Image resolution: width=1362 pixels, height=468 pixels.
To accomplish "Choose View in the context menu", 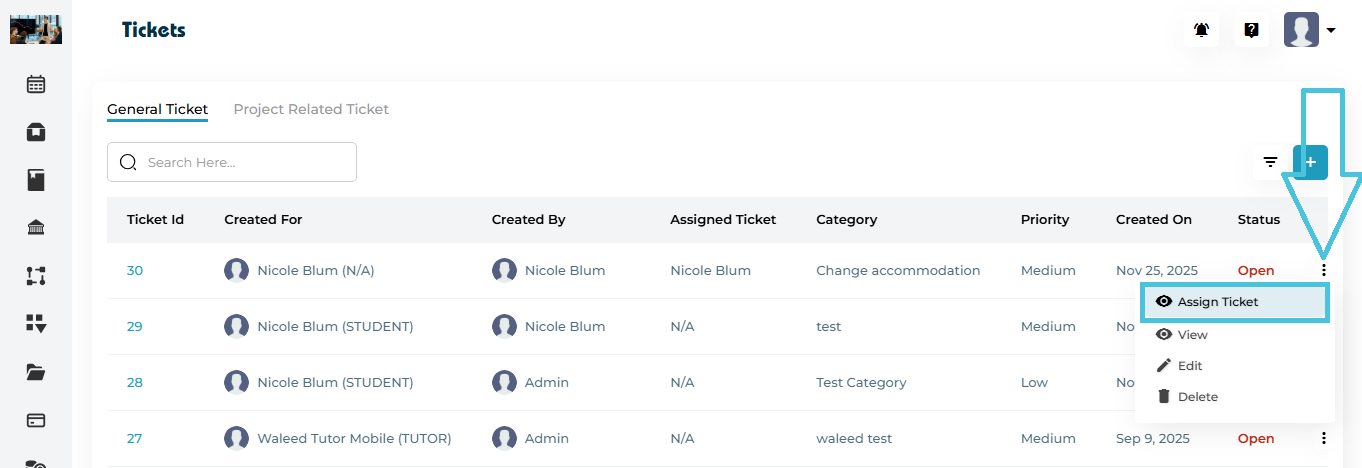I will pos(1192,335).
